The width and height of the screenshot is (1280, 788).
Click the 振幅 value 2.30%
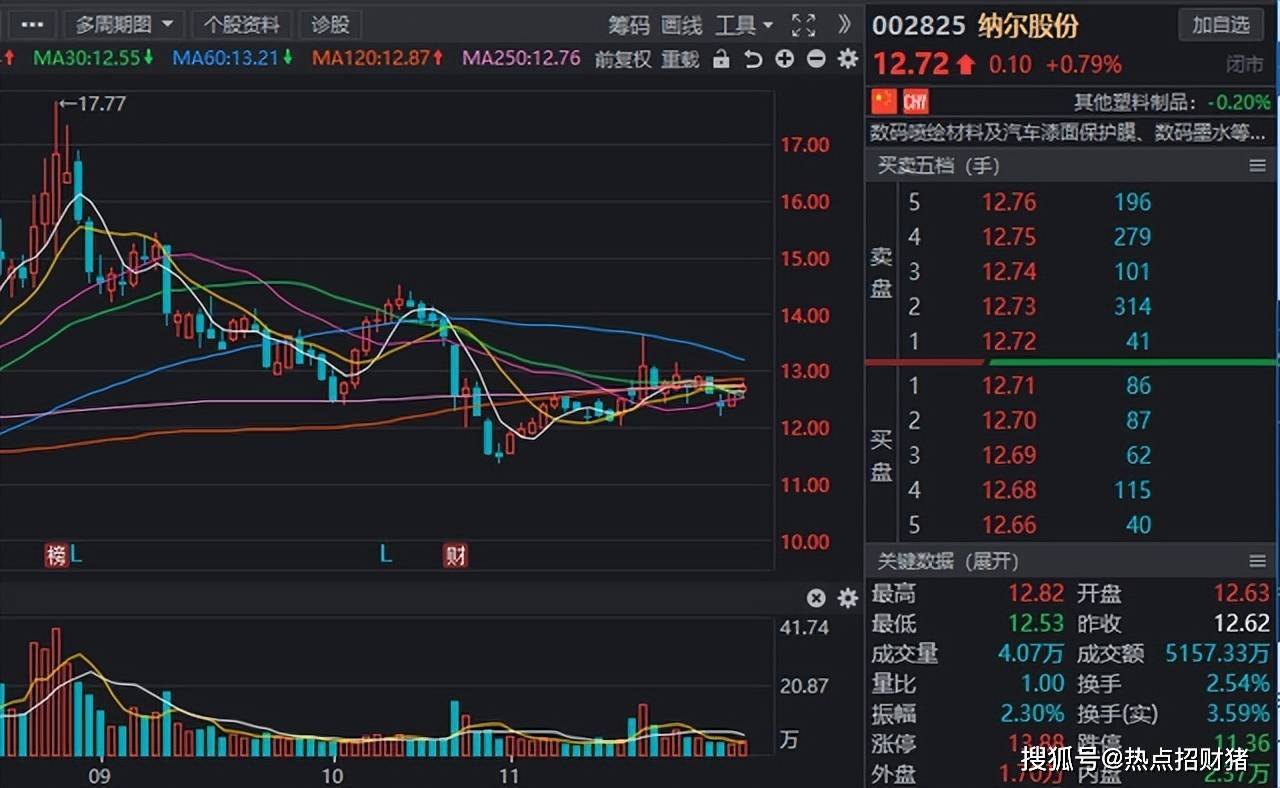1033,714
